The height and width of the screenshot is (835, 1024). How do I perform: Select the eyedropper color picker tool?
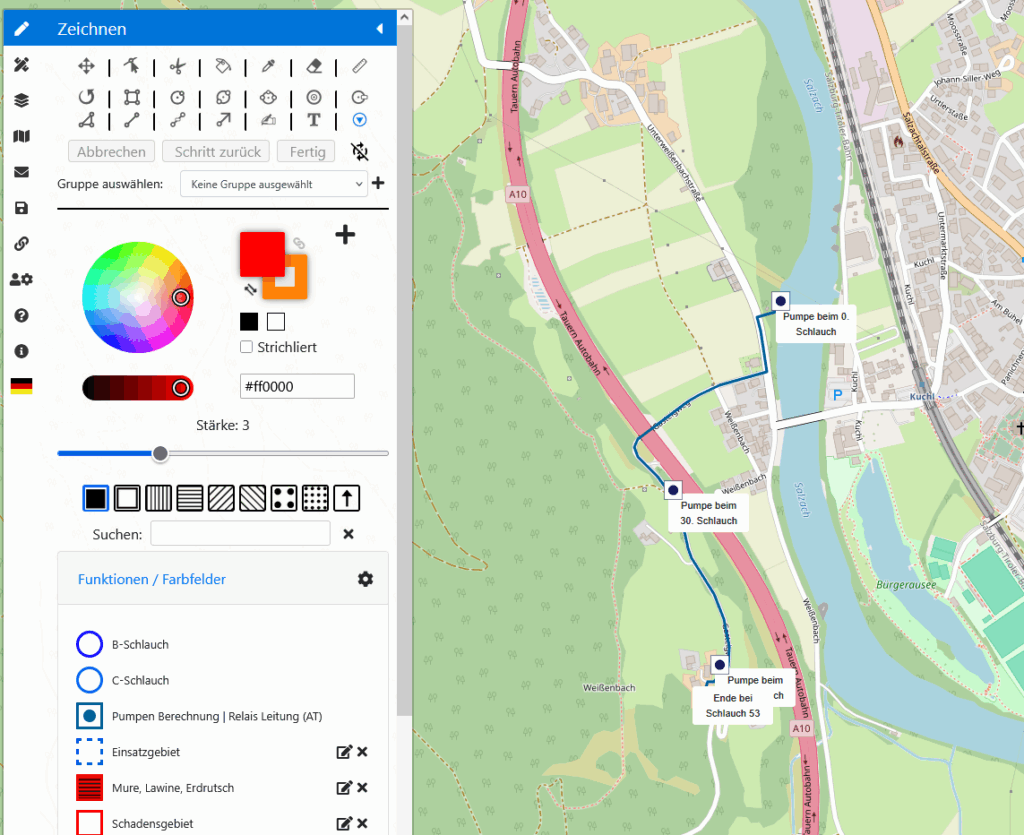pyautogui.click(x=268, y=66)
